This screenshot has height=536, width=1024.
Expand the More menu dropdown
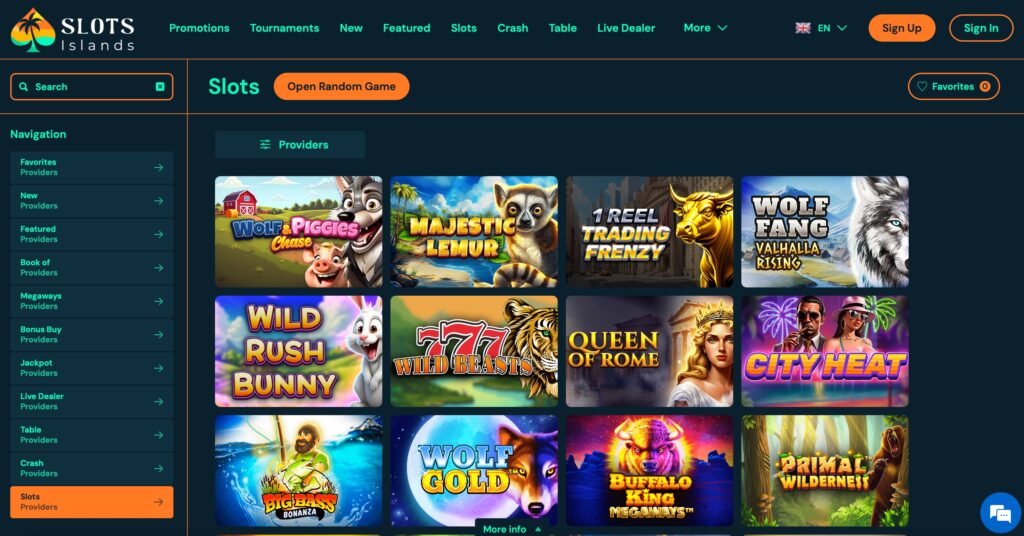tap(705, 28)
